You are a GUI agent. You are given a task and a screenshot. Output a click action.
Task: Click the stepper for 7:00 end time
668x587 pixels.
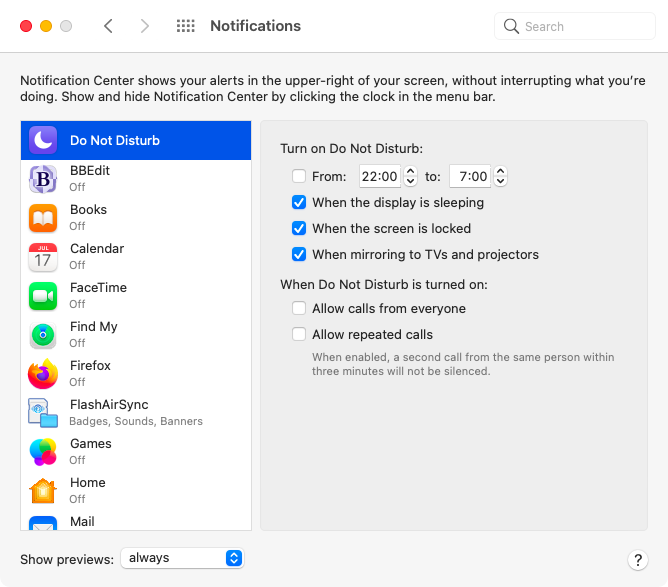500,177
